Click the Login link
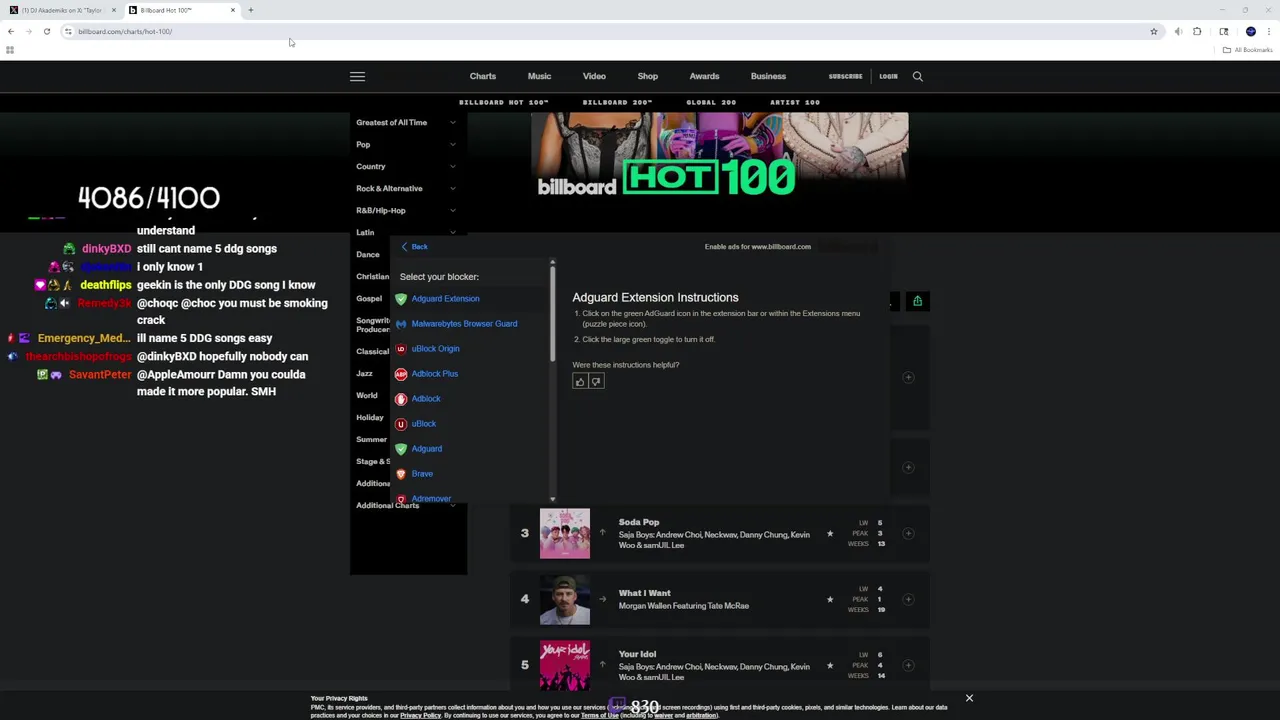The width and height of the screenshot is (1280, 720). (x=888, y=76)
